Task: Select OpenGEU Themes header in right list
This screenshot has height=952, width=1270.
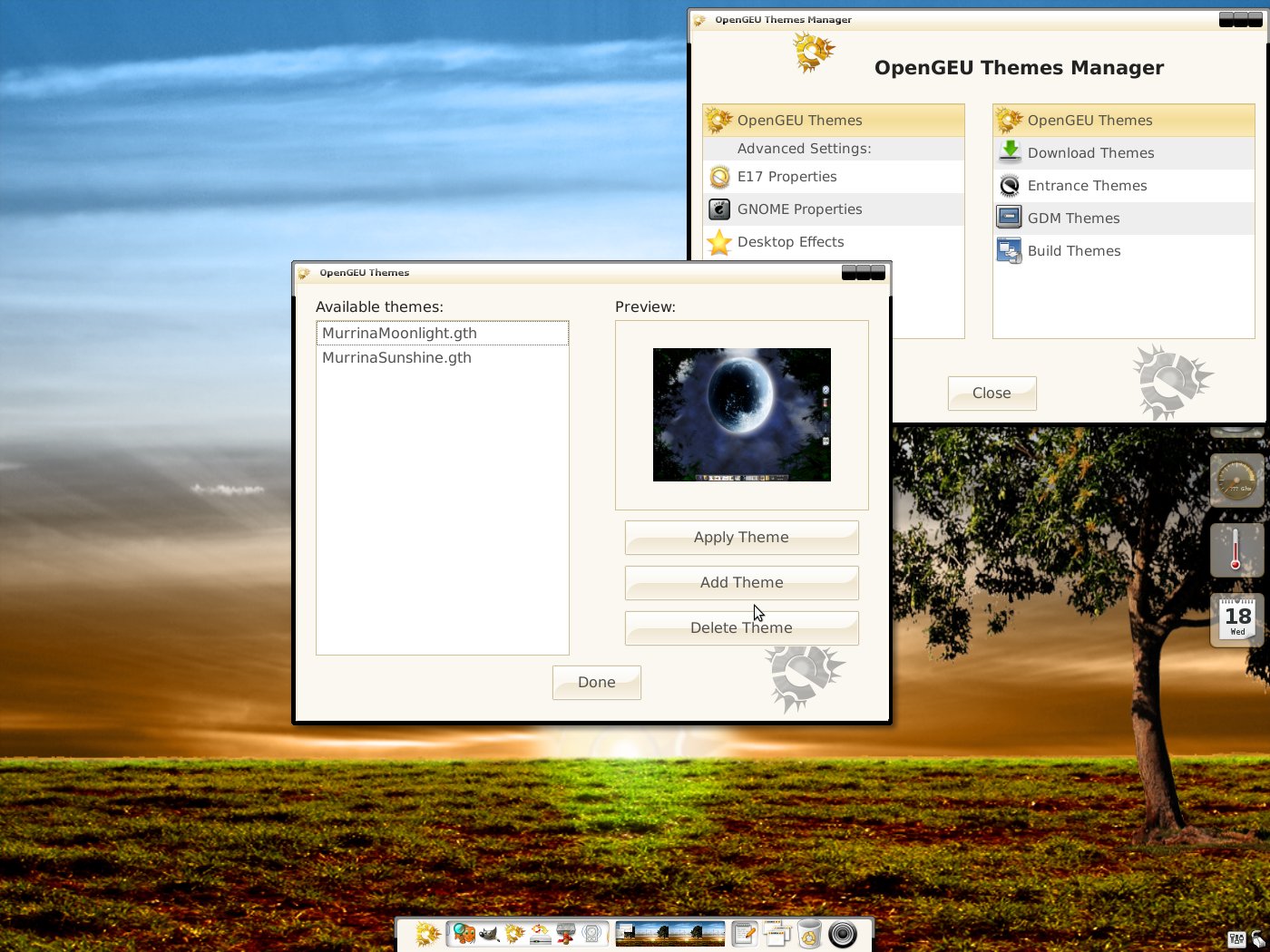Action: coord(1123,120)
